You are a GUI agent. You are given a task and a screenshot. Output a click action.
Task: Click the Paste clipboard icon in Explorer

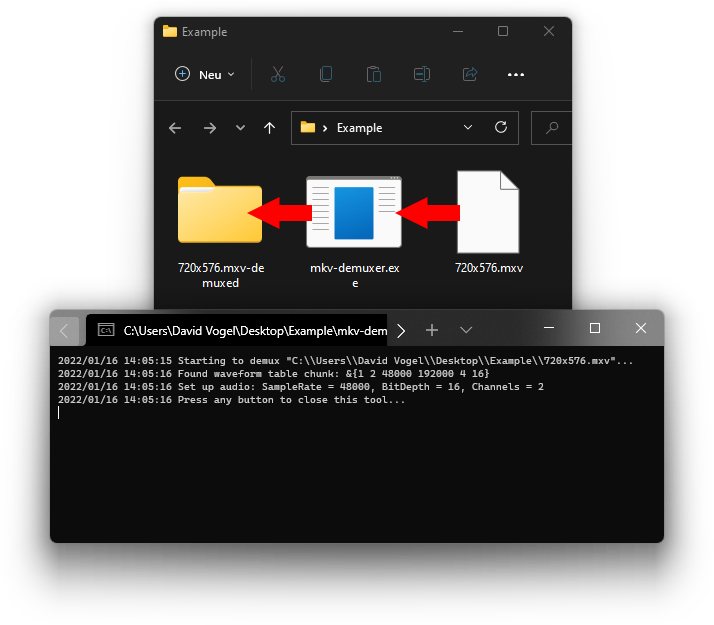click(x=374, y=74)
